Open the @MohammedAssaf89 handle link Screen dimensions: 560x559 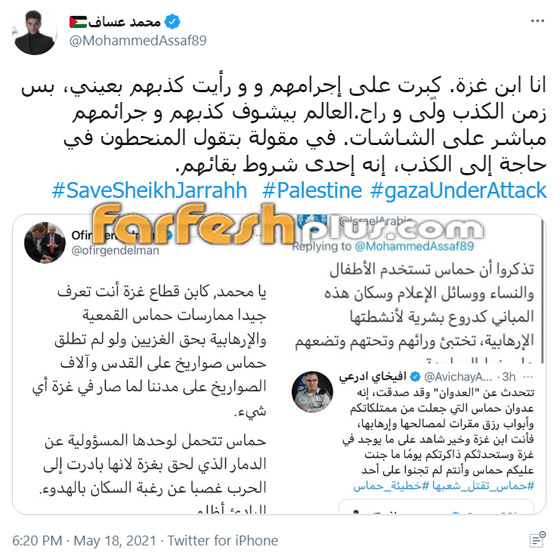tap(138, 41)
